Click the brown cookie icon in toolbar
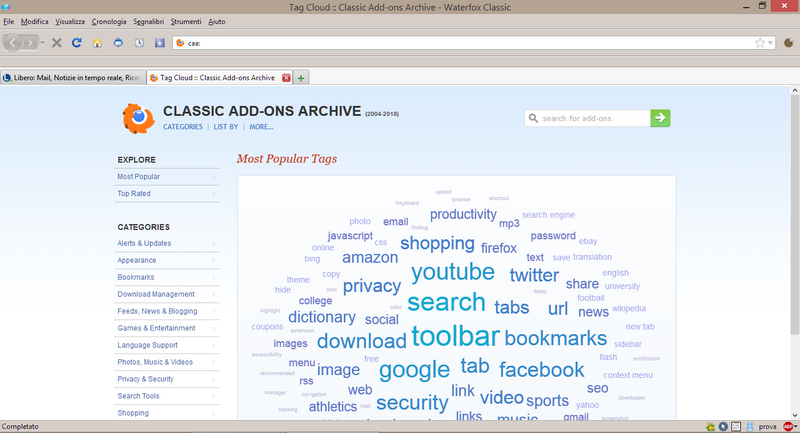 point(788,43)
